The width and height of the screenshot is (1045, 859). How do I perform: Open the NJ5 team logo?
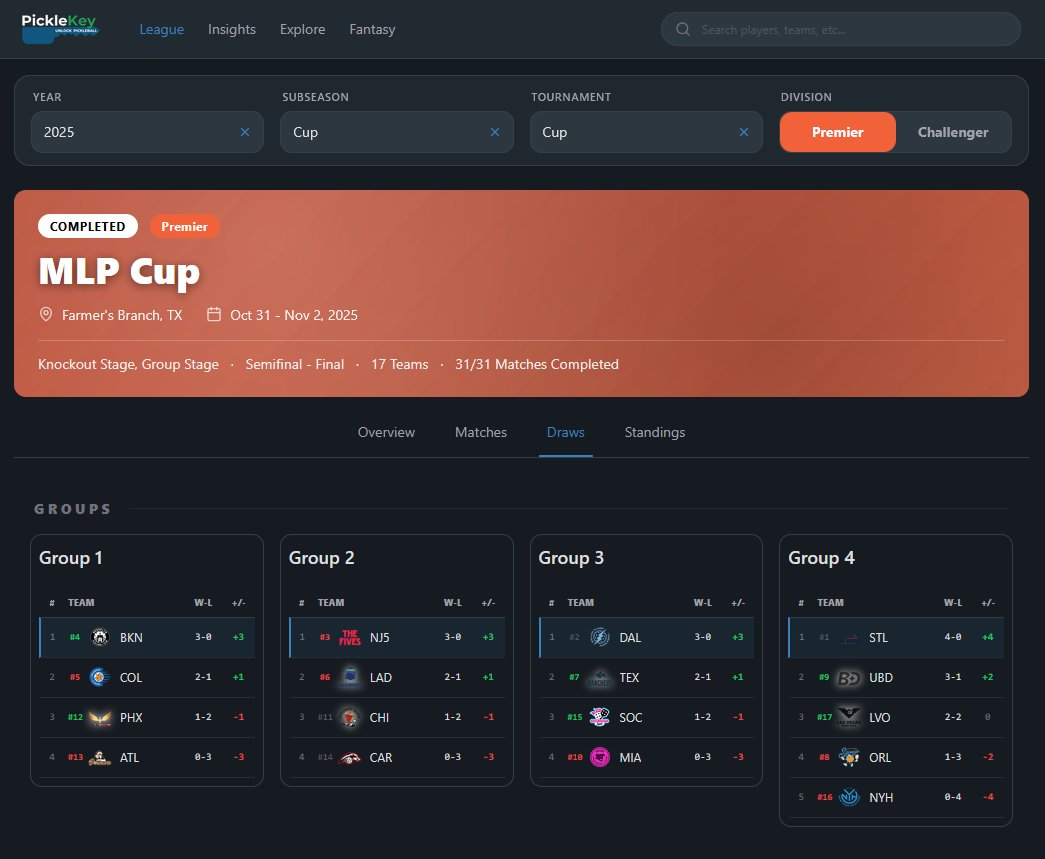350,637
